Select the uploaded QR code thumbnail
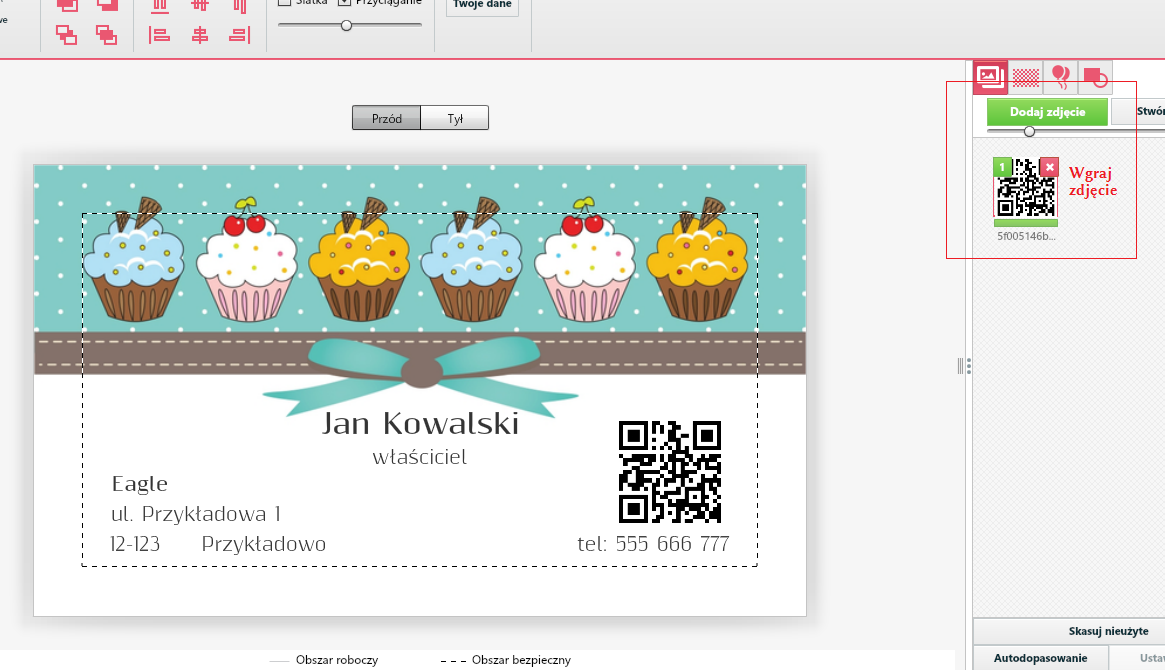Image resolution: width=1165 pixels, height=670 pixels. click(x=1026, y=188)
